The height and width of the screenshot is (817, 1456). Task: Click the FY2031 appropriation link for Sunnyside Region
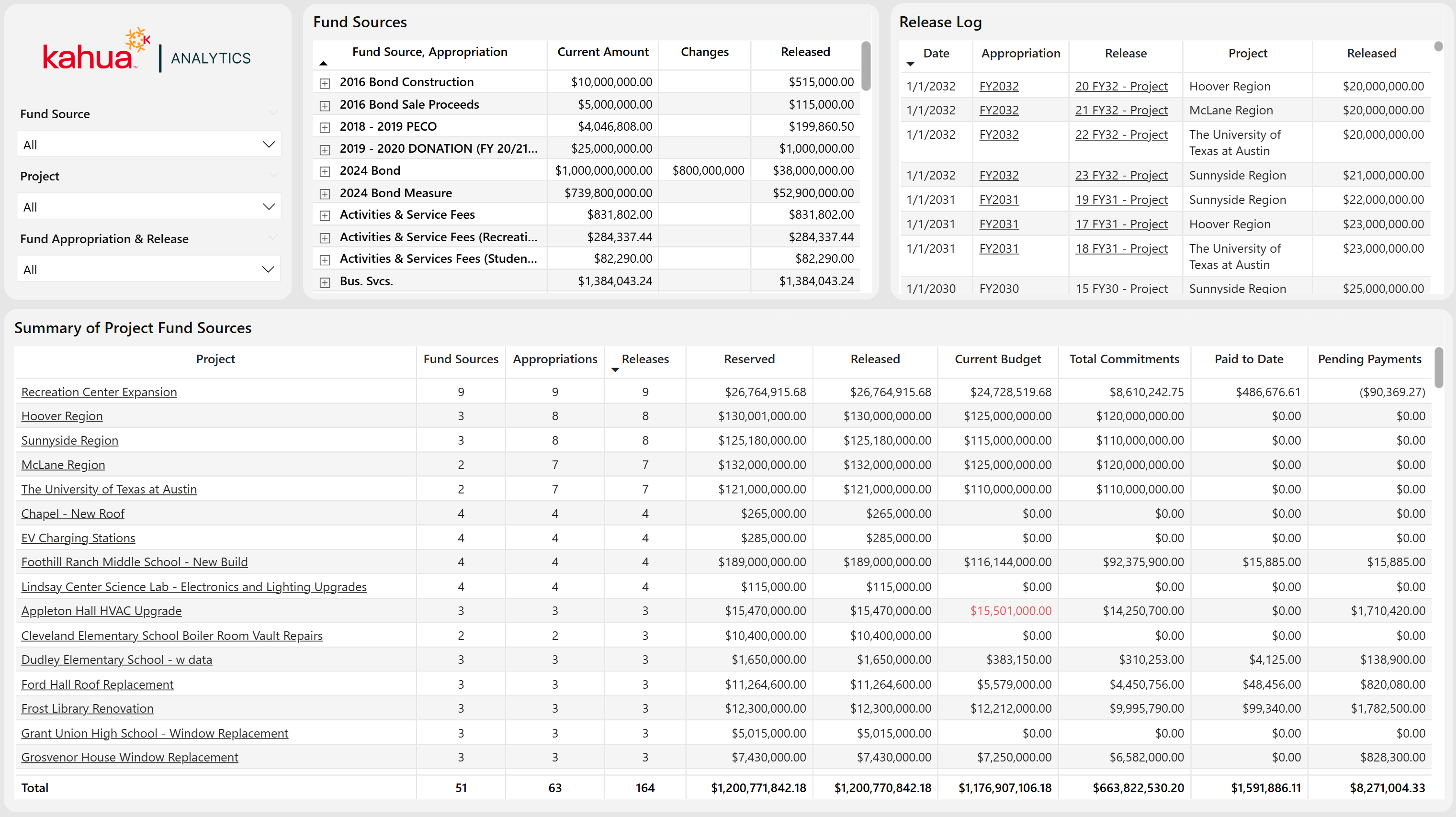(x=998, y=200)
